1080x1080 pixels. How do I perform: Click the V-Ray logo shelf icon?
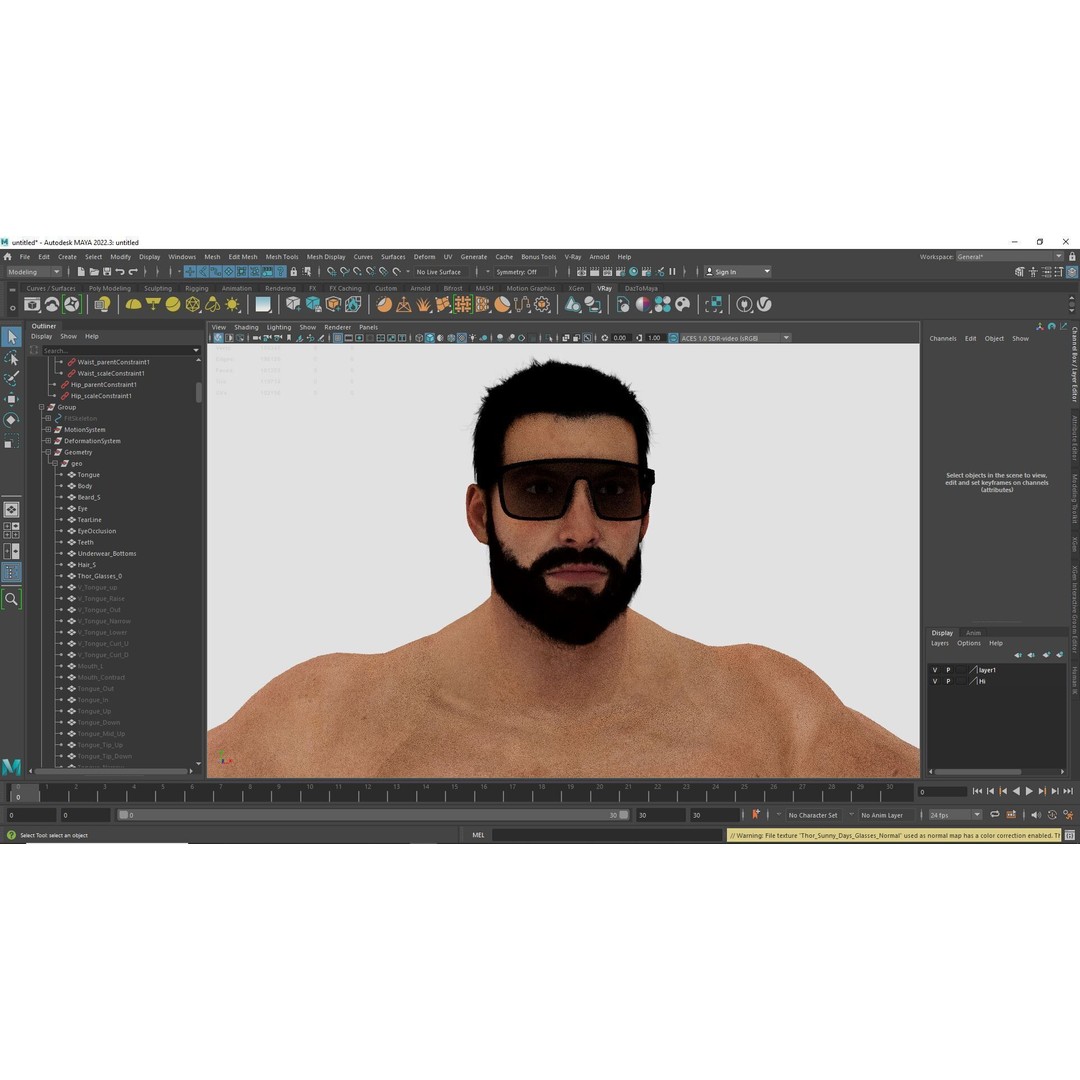pos(764,304)
